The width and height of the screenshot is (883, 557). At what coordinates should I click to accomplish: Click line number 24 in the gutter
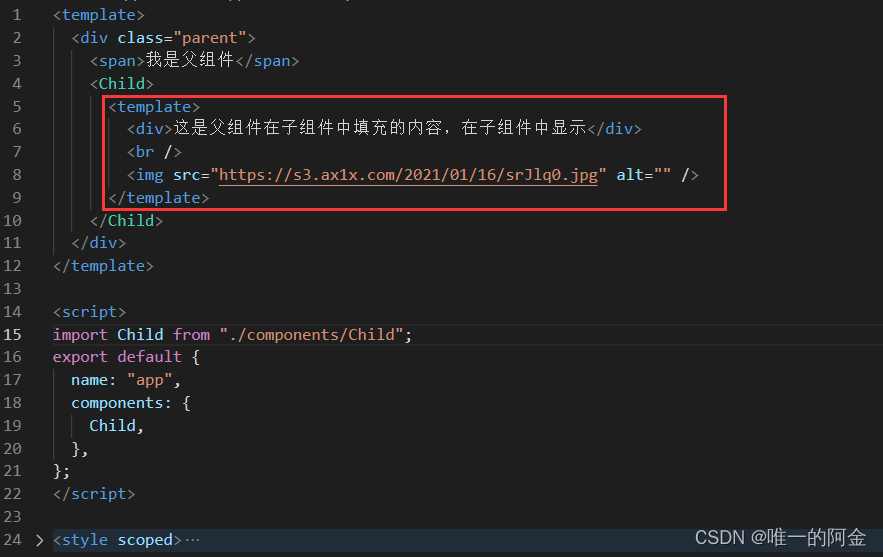[x=12, y=540]
